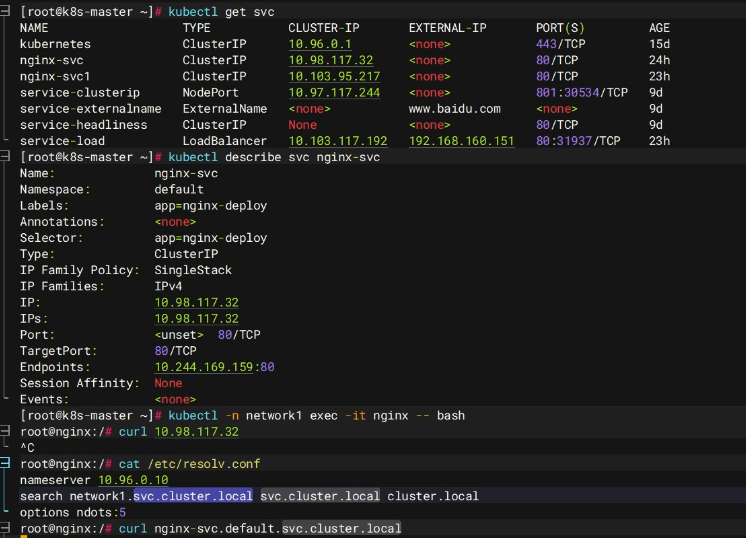Viewport: 746px width, 538px height.
Task: Select 'www.baidu.com' external IP
Action: [x=454, y=109]
